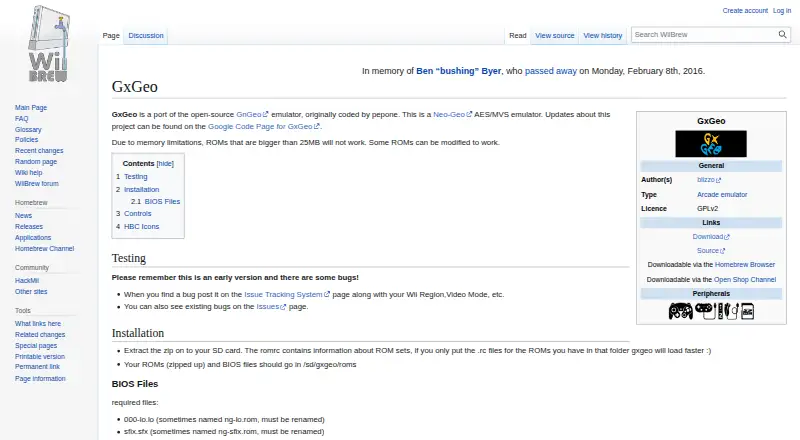The image size is (800, 440).
Task: Open the GxGeo logo image in infobox
Action: [711, 144]
